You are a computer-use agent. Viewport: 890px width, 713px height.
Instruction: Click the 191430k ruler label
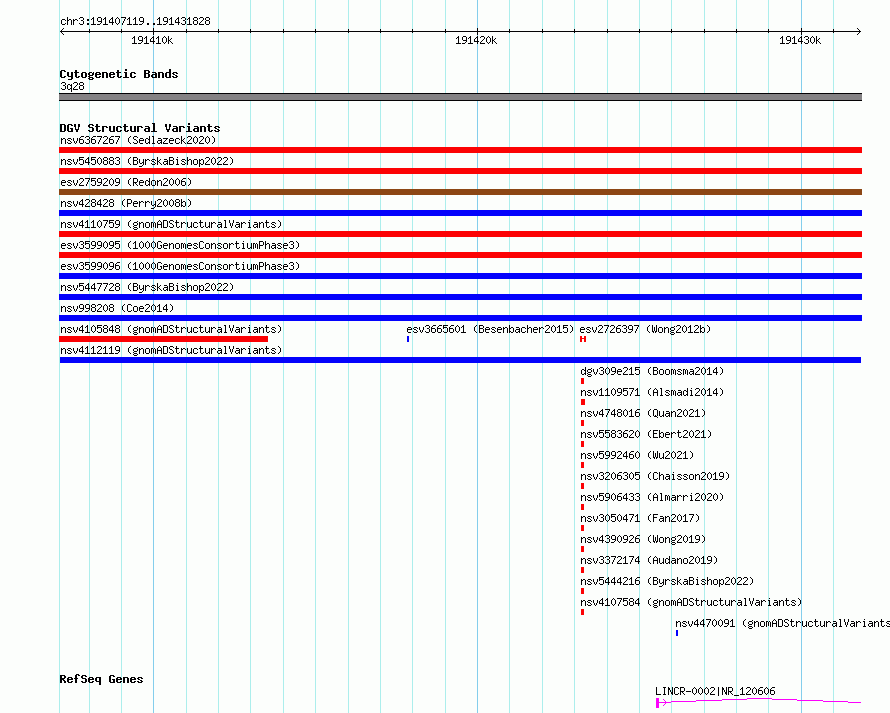point(800,40)
